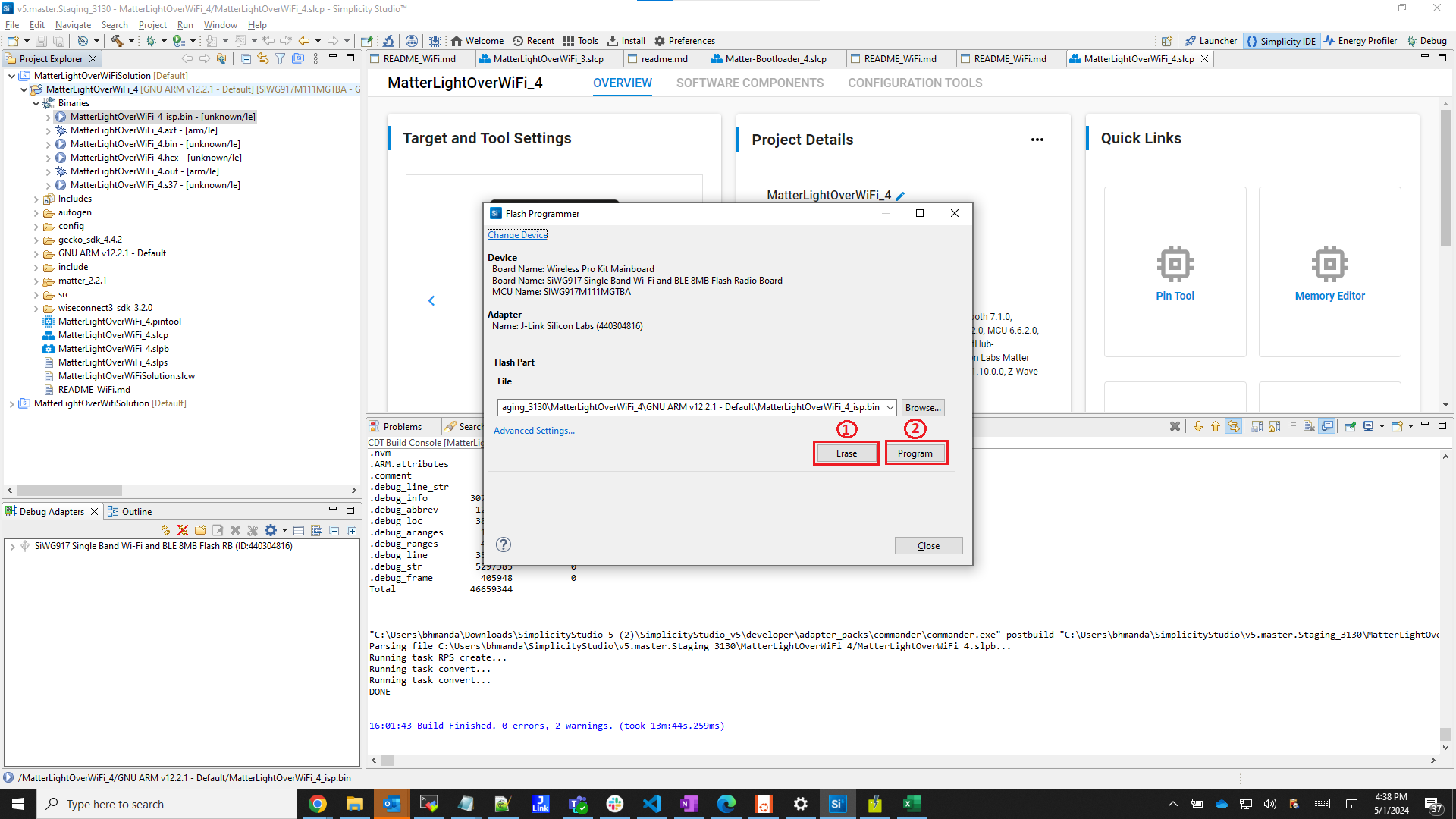Viewport: 1456px width, 819px height.
Task: Click the Type here to search box
Action: pyautogui.click(x=167, y=804)
